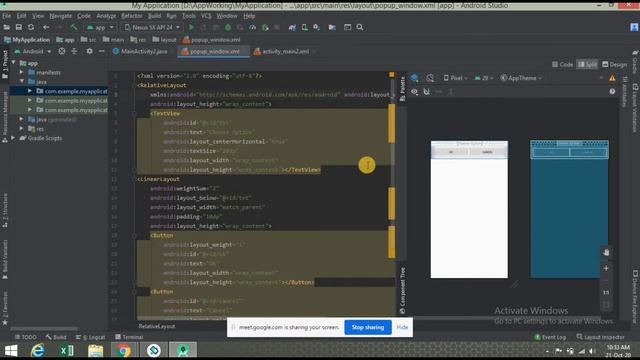The width and height of the screenshot is (640, 360).
Task: Click the blue blueprint preview thumbnail
Action: (569, 209)
